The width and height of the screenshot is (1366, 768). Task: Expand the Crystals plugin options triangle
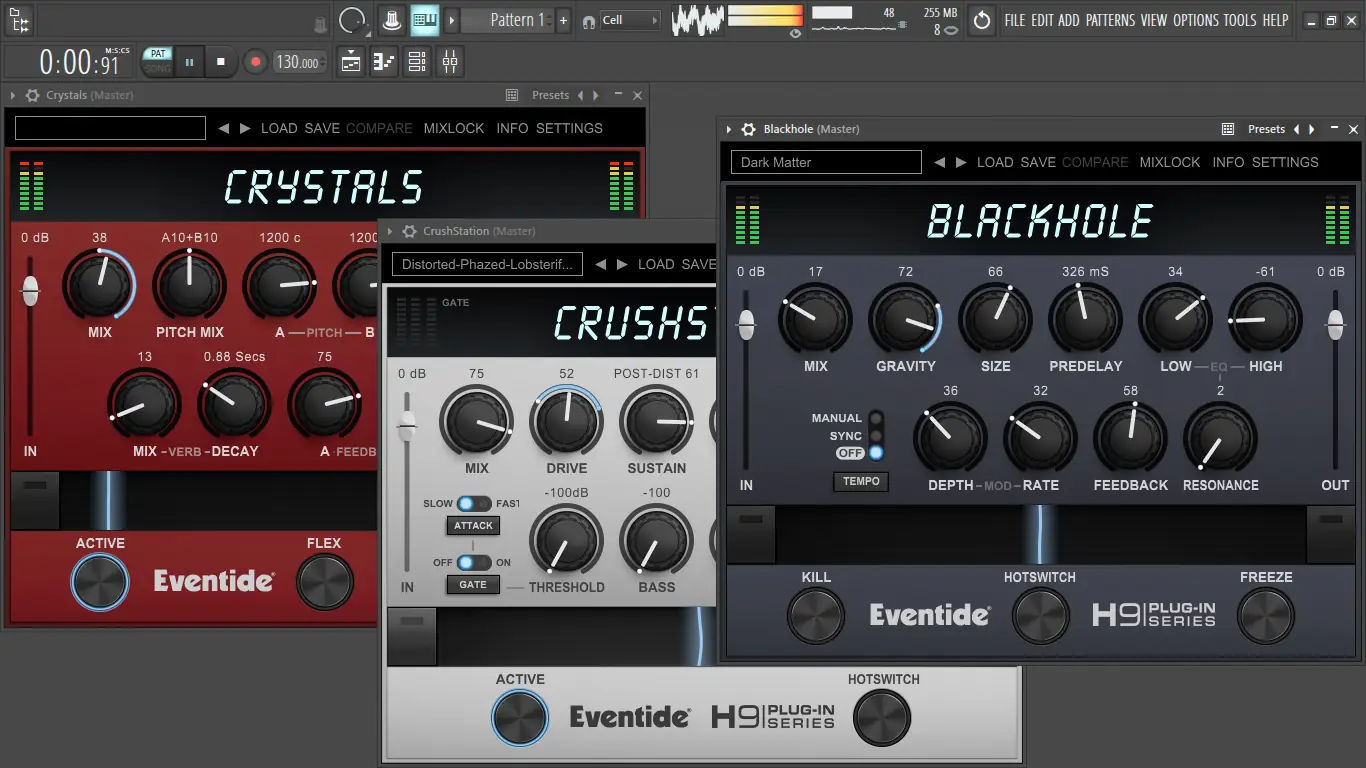pos(12,95)
